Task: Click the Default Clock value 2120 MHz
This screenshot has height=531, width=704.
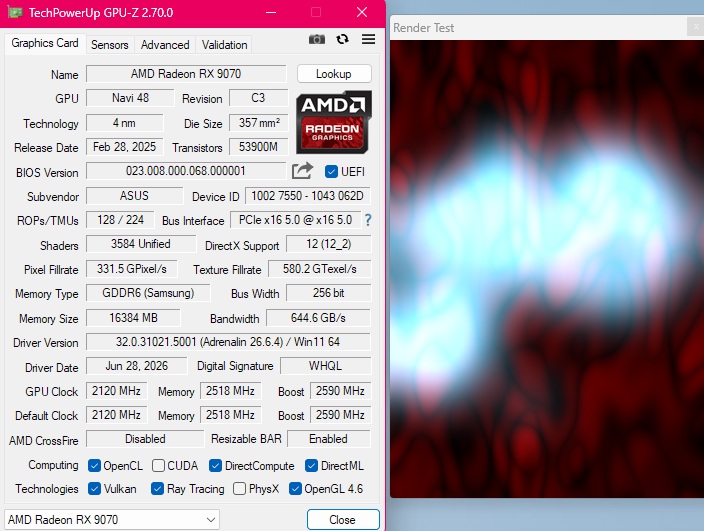Action: [x=116, y=415]
